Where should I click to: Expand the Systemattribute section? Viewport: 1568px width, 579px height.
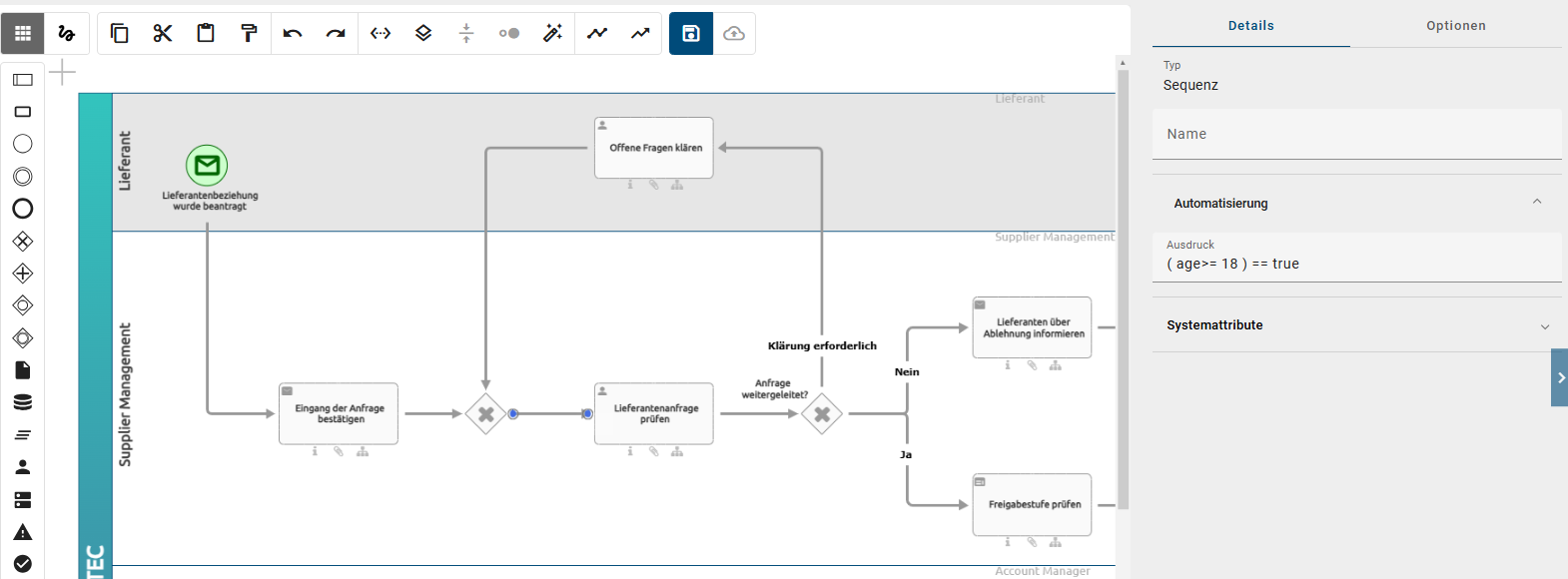click(x=1544, y=326)
